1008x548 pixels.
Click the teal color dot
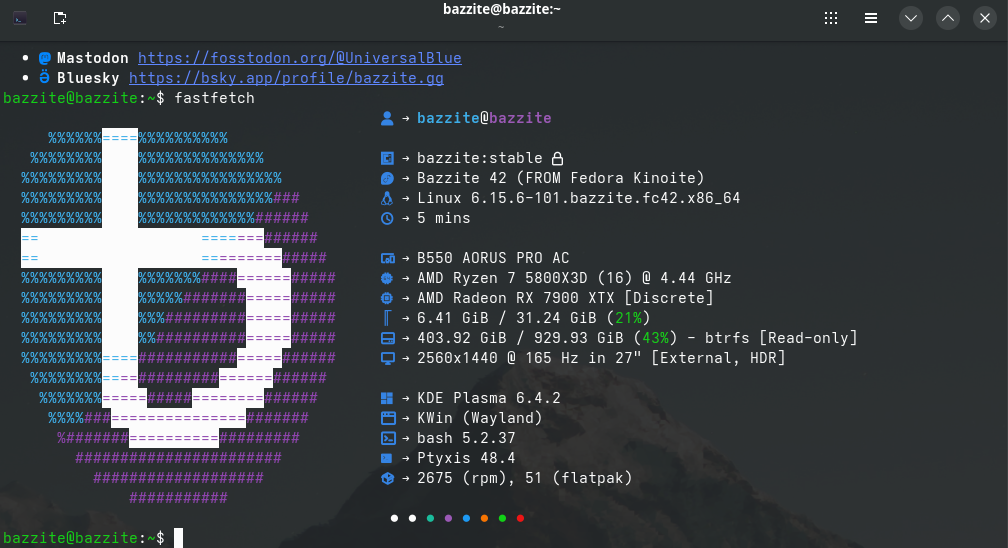(430, 518)
